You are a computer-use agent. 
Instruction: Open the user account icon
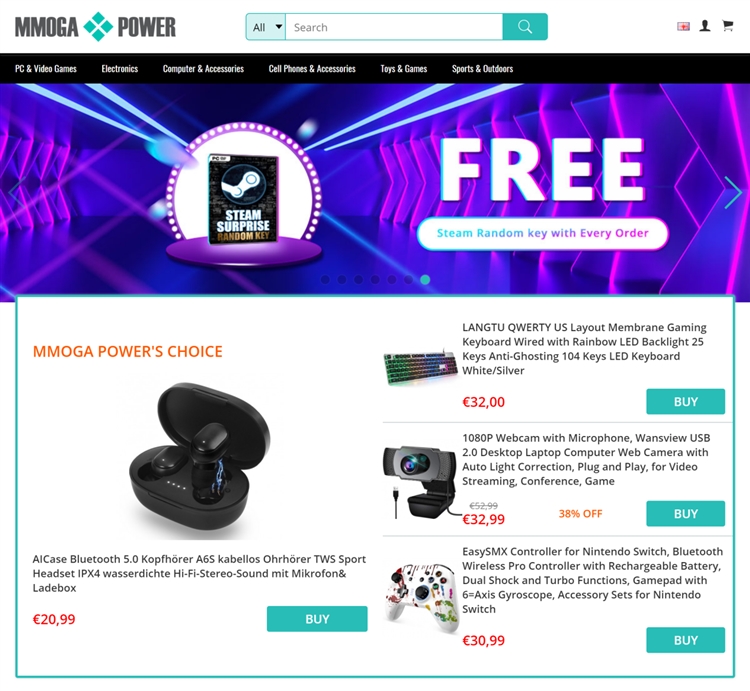click(705, 26)
